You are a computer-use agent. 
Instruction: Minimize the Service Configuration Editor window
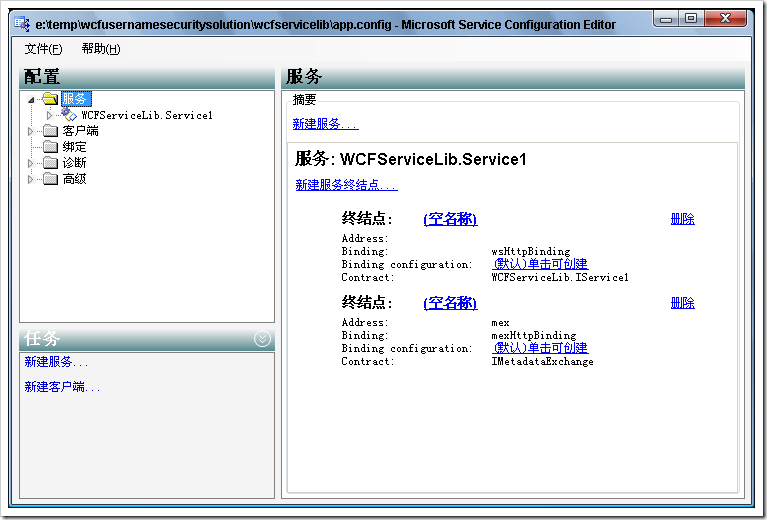(x=666, y=19)
